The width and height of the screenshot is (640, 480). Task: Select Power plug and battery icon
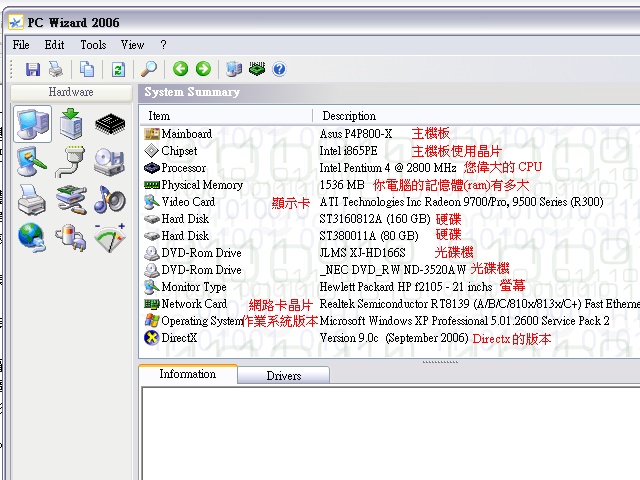pyautogui.click(x=71, y=238)
